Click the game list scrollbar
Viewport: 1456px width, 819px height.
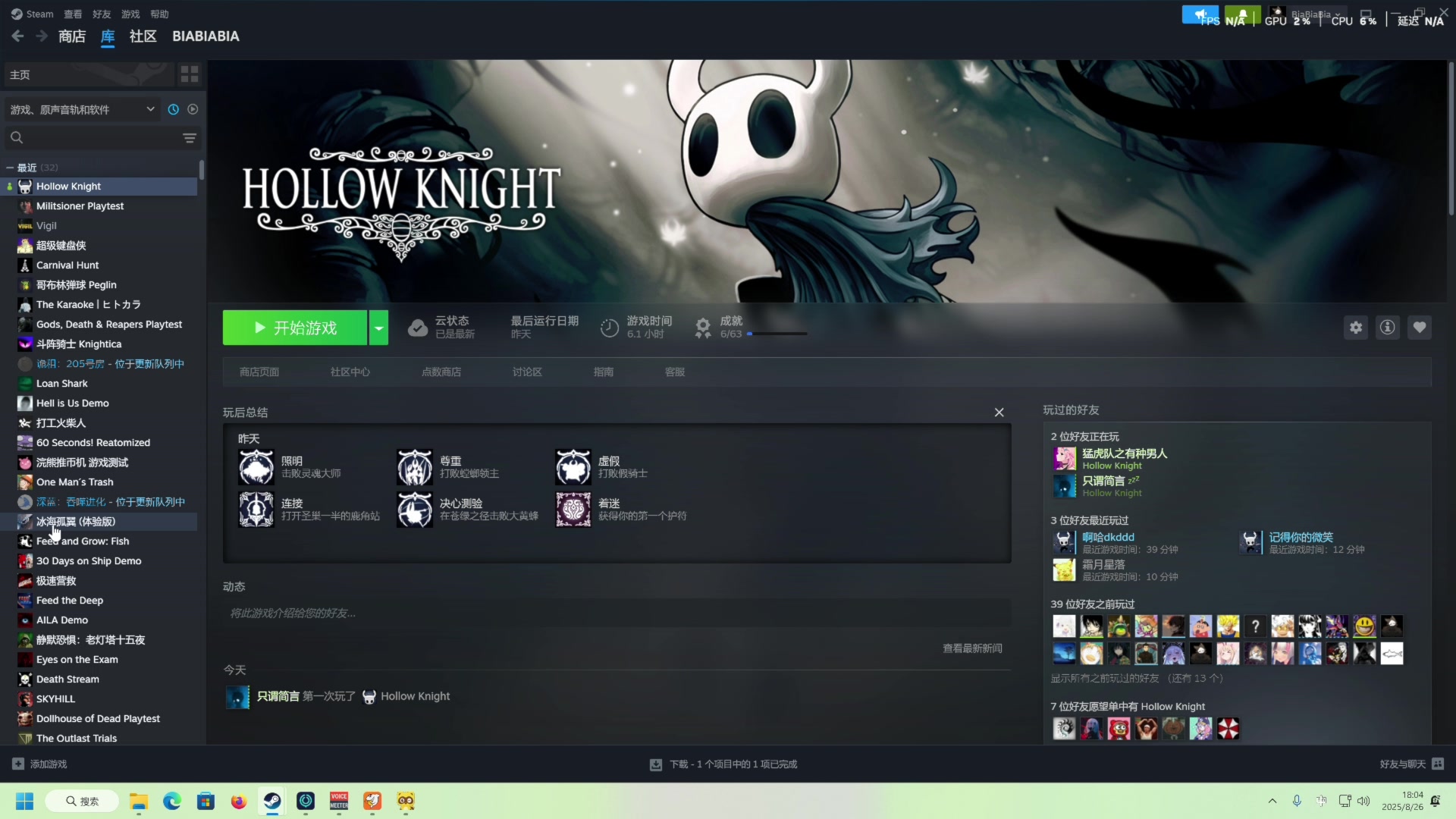pyautogui.click(x=202, y=170)
